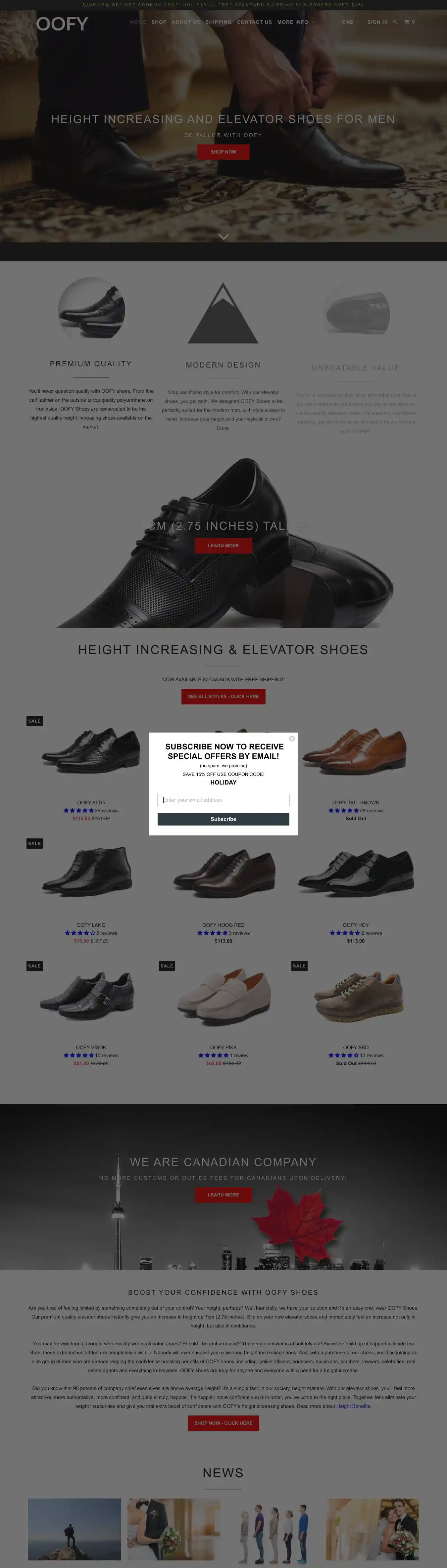Click the Modern Design mountain icon
447x1568 pixels.
pos(224,313)
